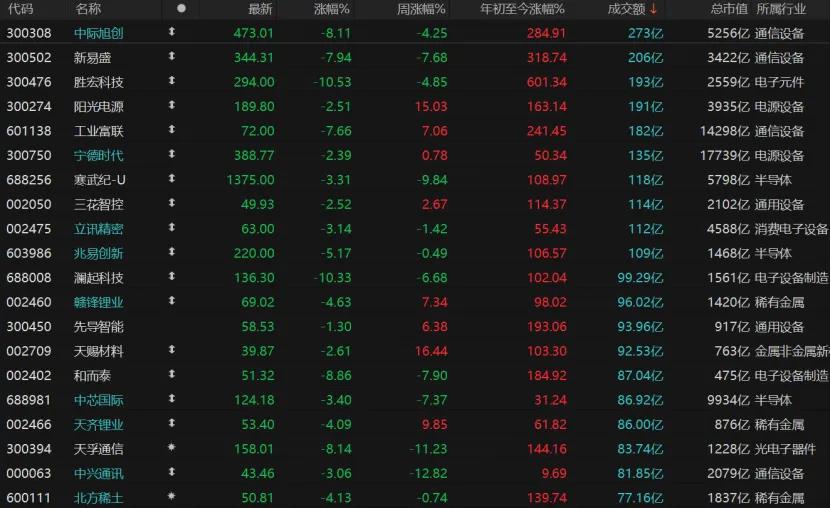Sort by the 涨幅% column header
This screenshot has height=508, width=831.
coord(332,9)
